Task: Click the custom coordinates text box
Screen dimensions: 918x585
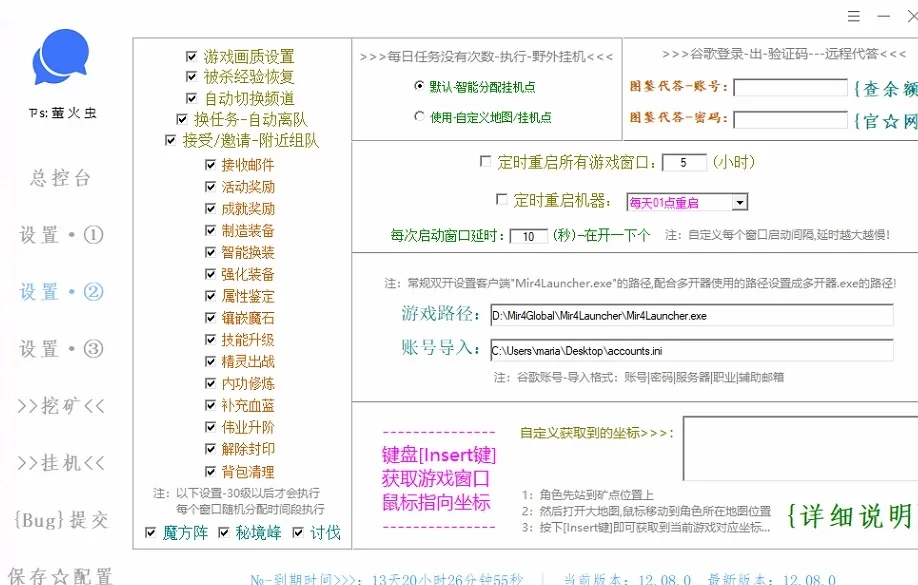Action: pyautogui.click(x=800, y=449)
